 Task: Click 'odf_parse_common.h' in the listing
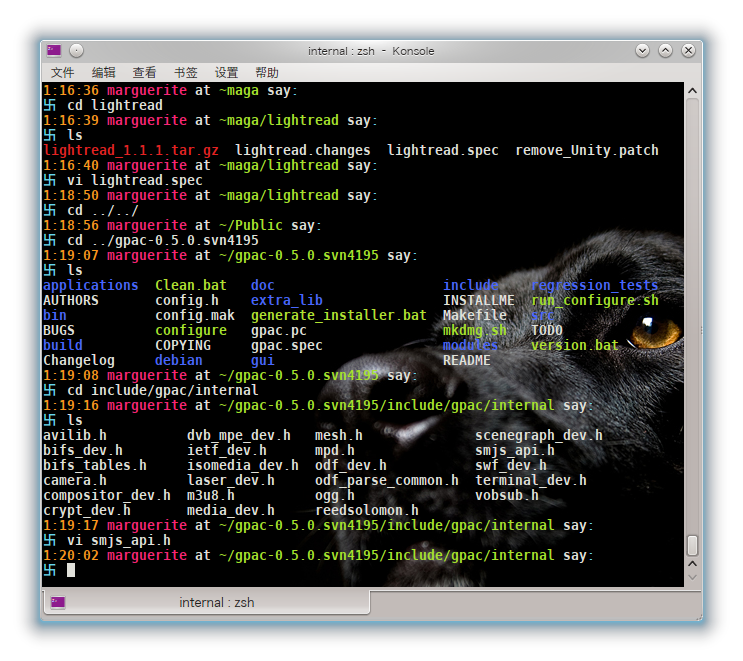pyautogui.click(x=387, y=480)
